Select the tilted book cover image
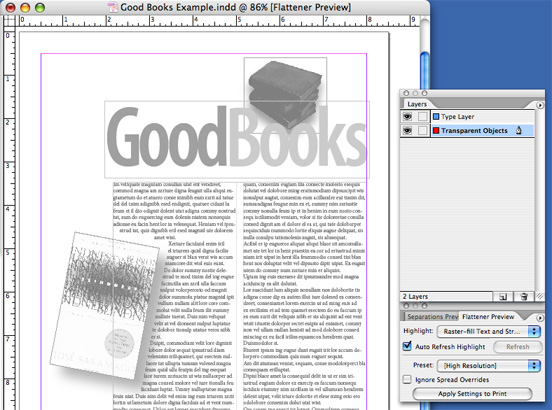552x410 pixels. pos(105,305)
